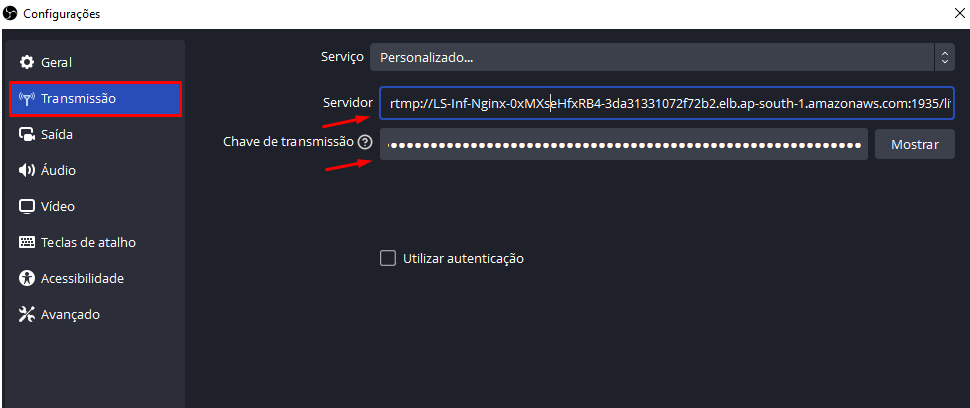Click Mostrar to reveal stream key
The width and height of the screenshot is (970, 408).
tap(914, 144)
